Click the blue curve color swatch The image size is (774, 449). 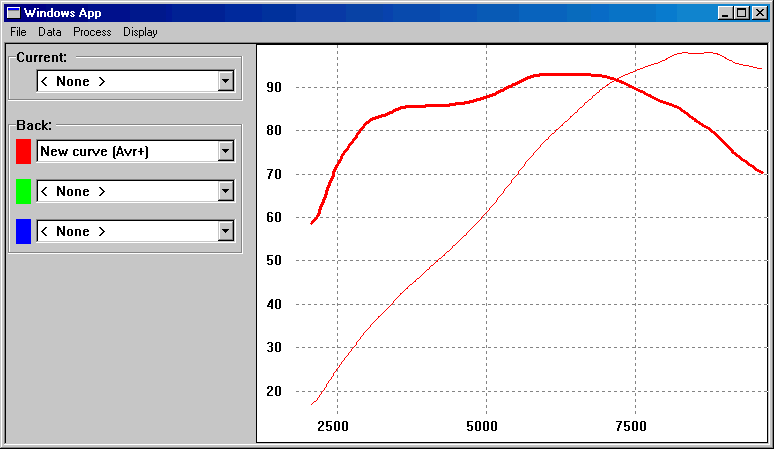(x=24, y=231)
